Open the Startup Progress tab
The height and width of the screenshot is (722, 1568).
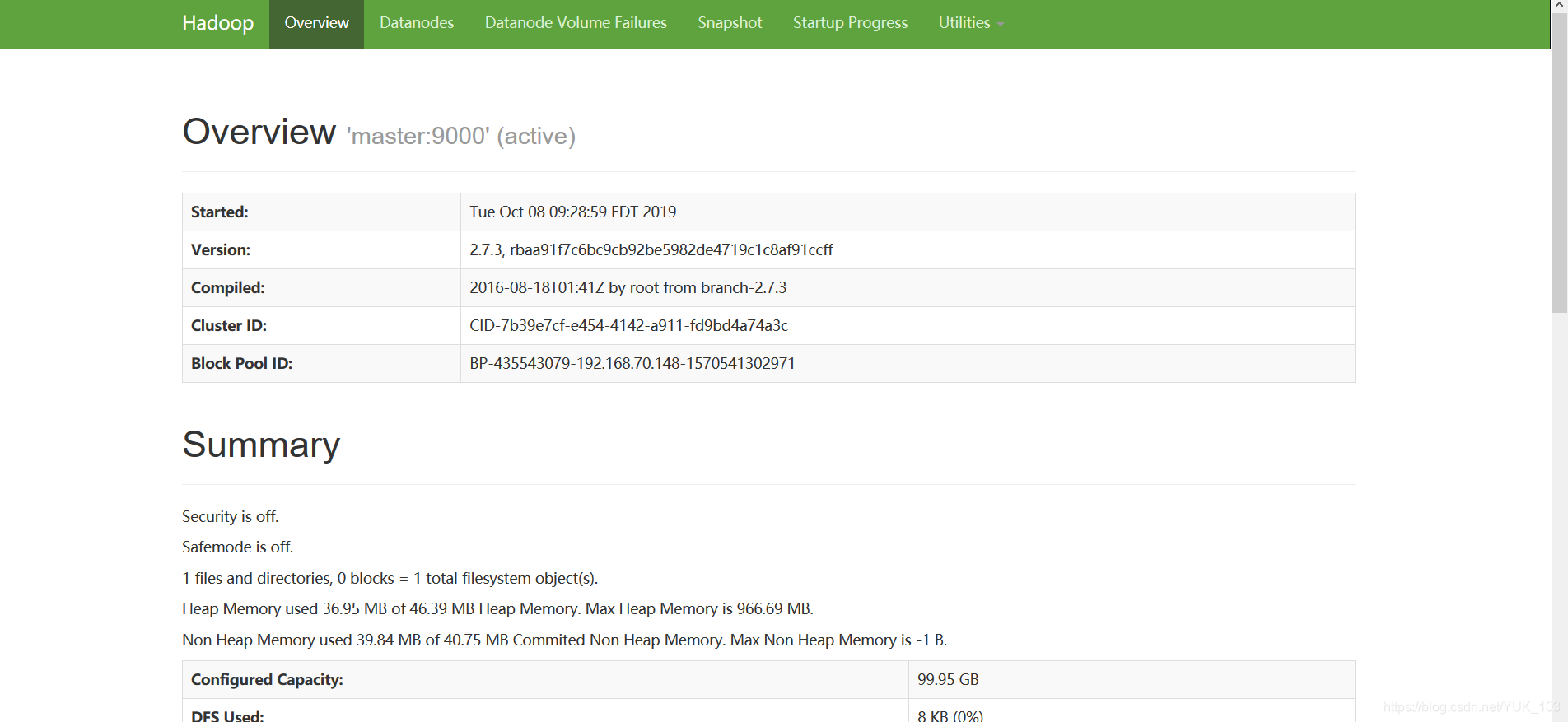(x=850, y=24)
